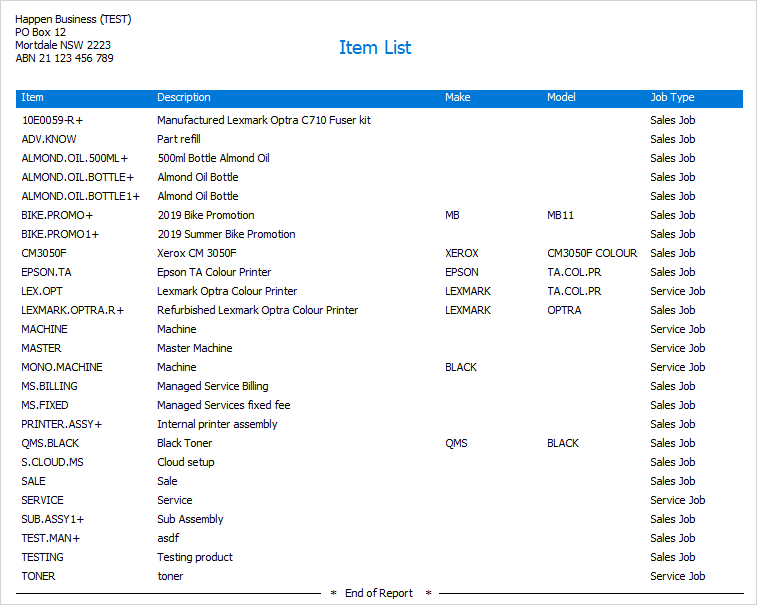Screen dimensions: 757x605
Task: Select item code ADV.KNOW
Action: [49, 140]
